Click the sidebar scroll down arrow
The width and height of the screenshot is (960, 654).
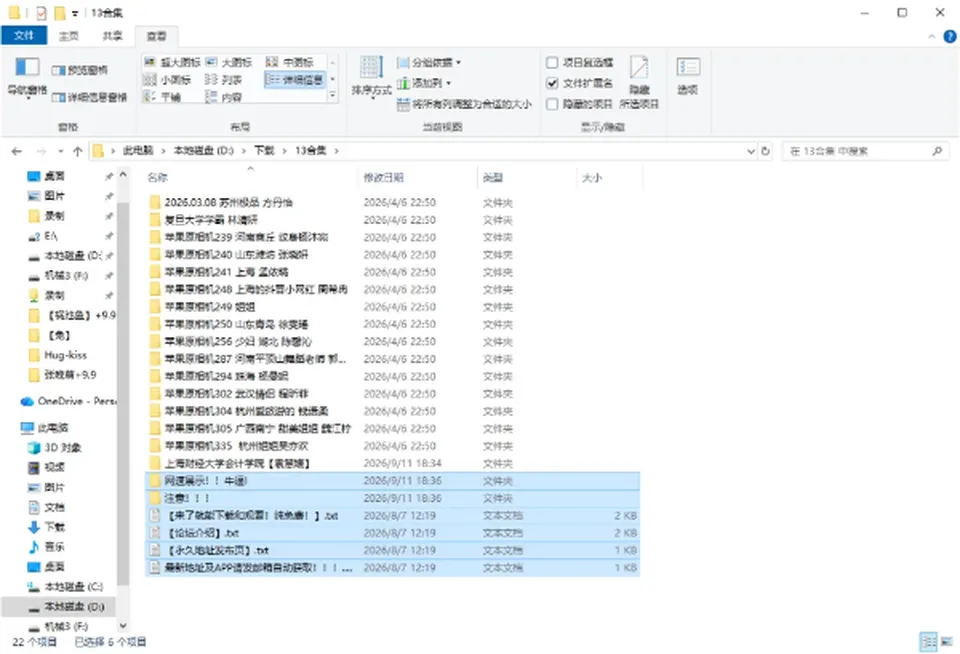[x=123, y=625]
